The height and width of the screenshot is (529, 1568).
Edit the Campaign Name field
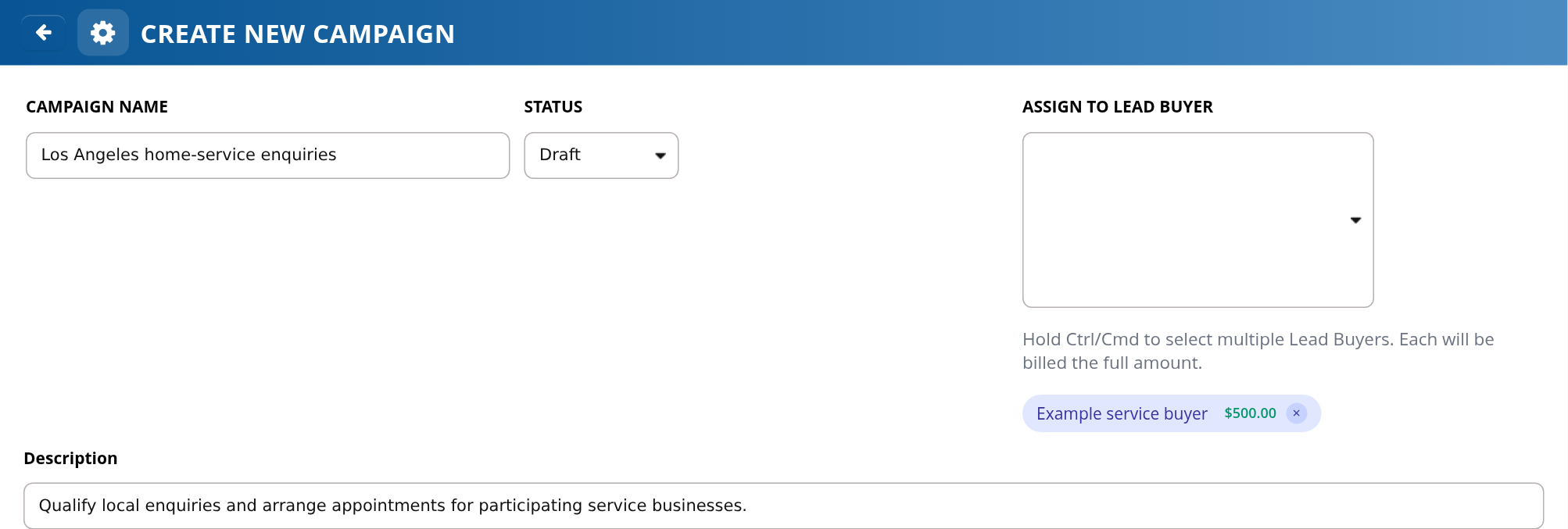(x=268, y=155)
